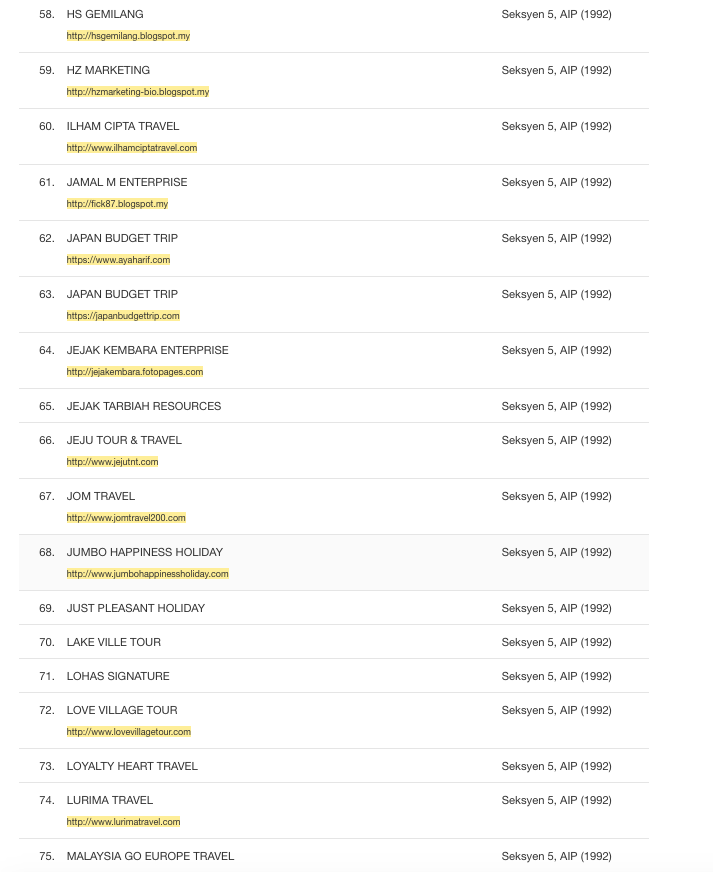Screen dimensions: 713x872
Task: Open the jumbohappinessholiday.com link
Action: point(147,574)
